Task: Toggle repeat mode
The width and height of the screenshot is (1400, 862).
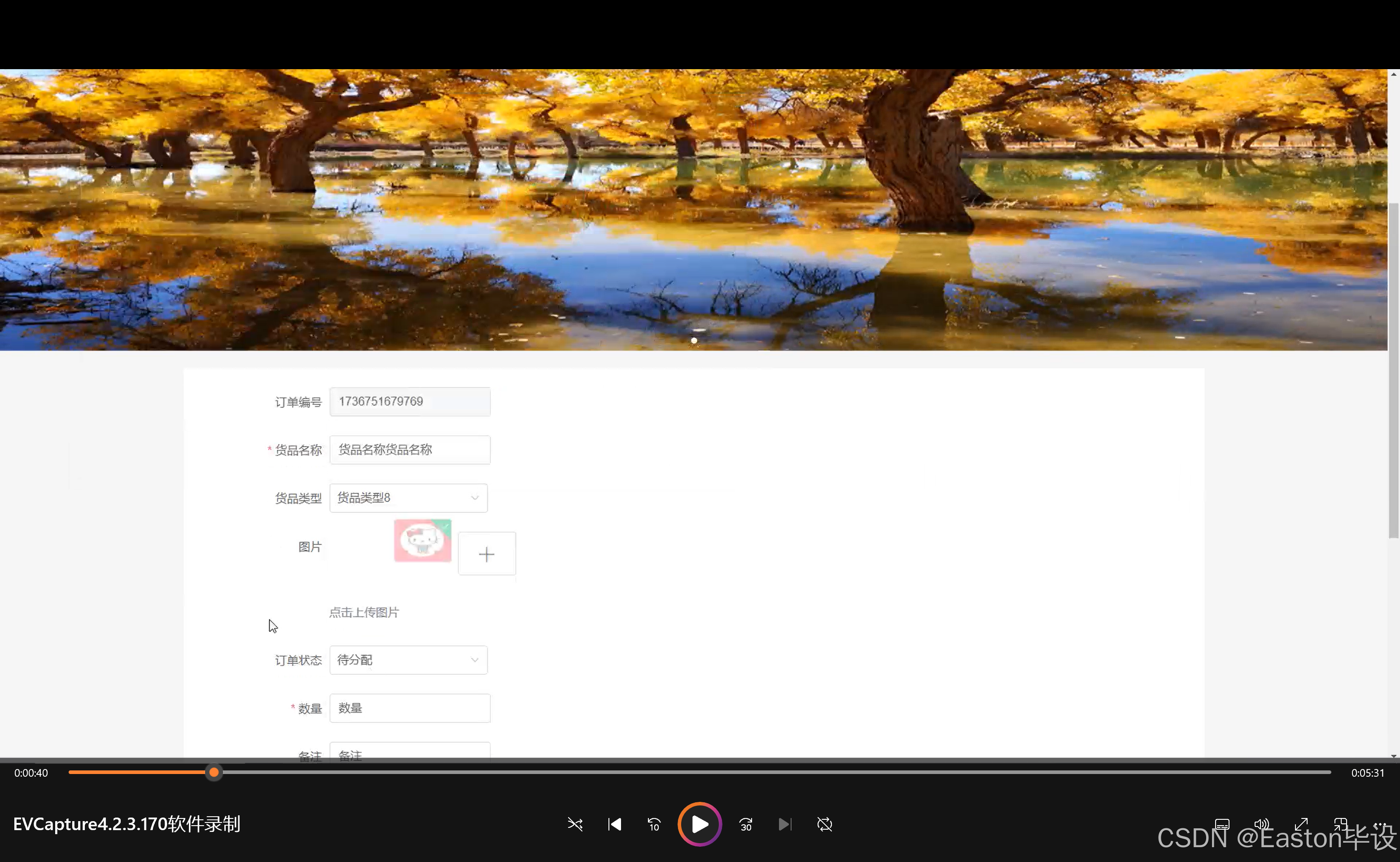Action: click(824, 824)
